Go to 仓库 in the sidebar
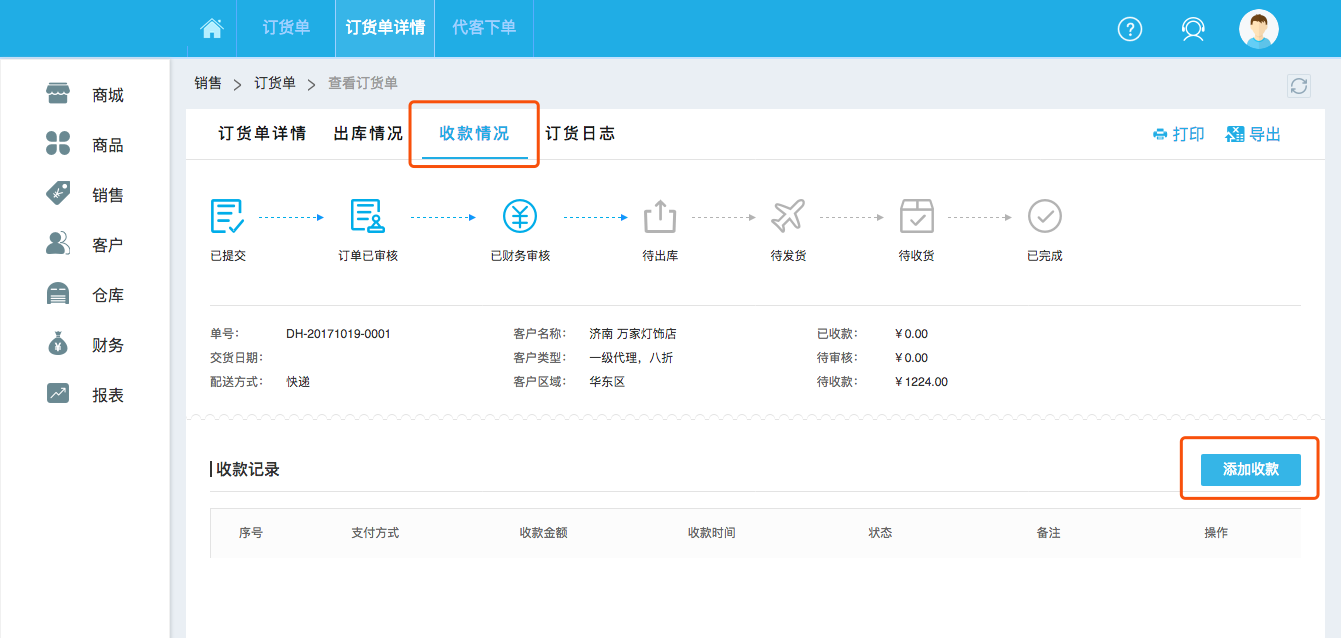 point(86,295)
